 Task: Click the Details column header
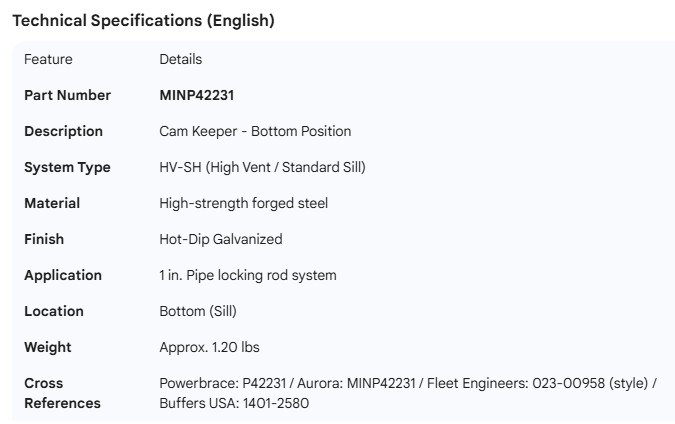180,59
